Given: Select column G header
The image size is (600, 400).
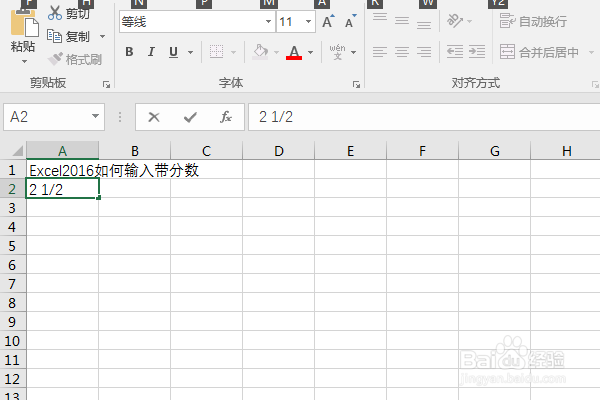Looking at the screenshot, I should [x=494, y=151].
